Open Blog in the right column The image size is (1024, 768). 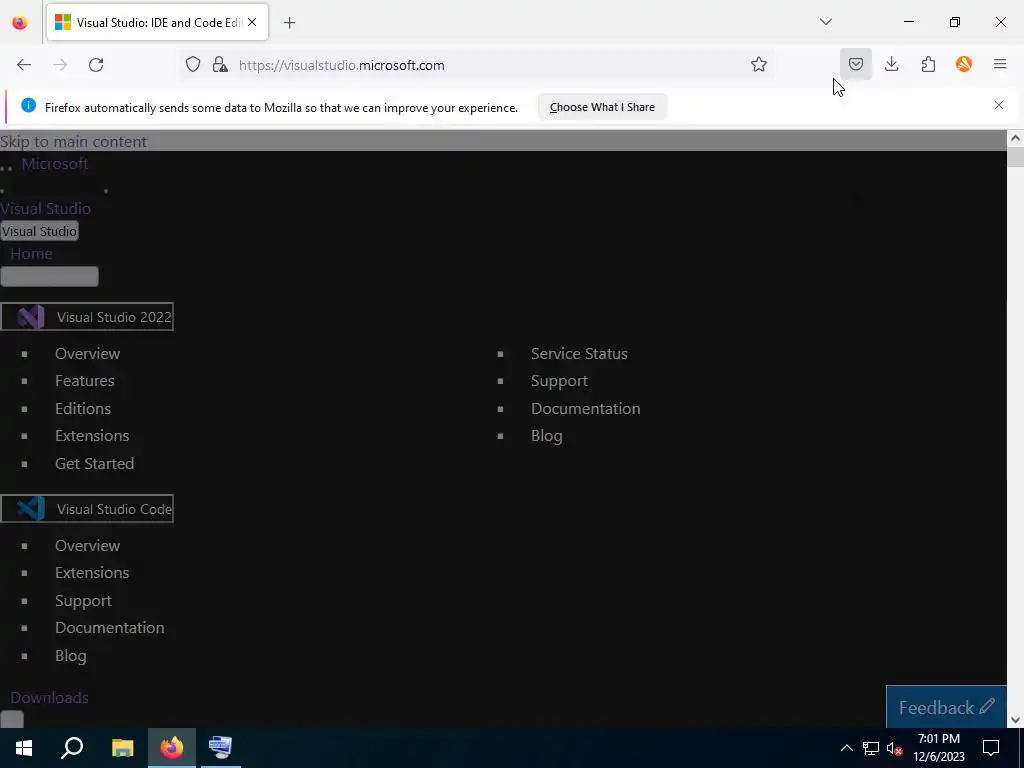tap(547, 436)
